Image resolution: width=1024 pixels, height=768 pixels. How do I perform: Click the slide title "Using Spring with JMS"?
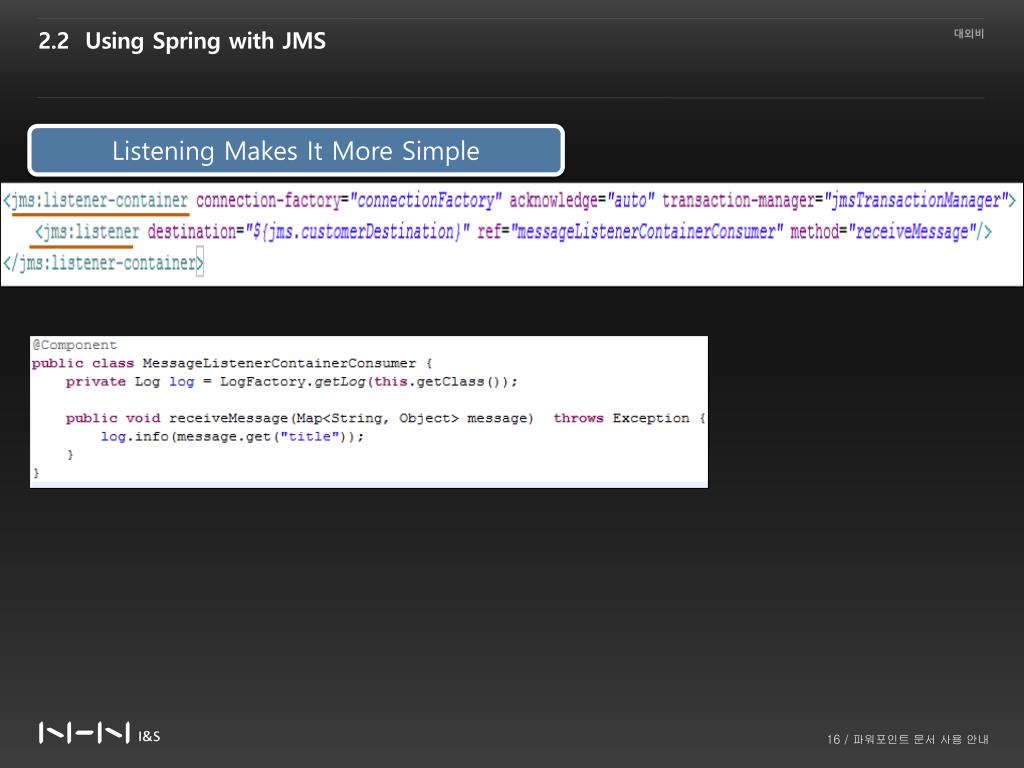tap(205, 41)
